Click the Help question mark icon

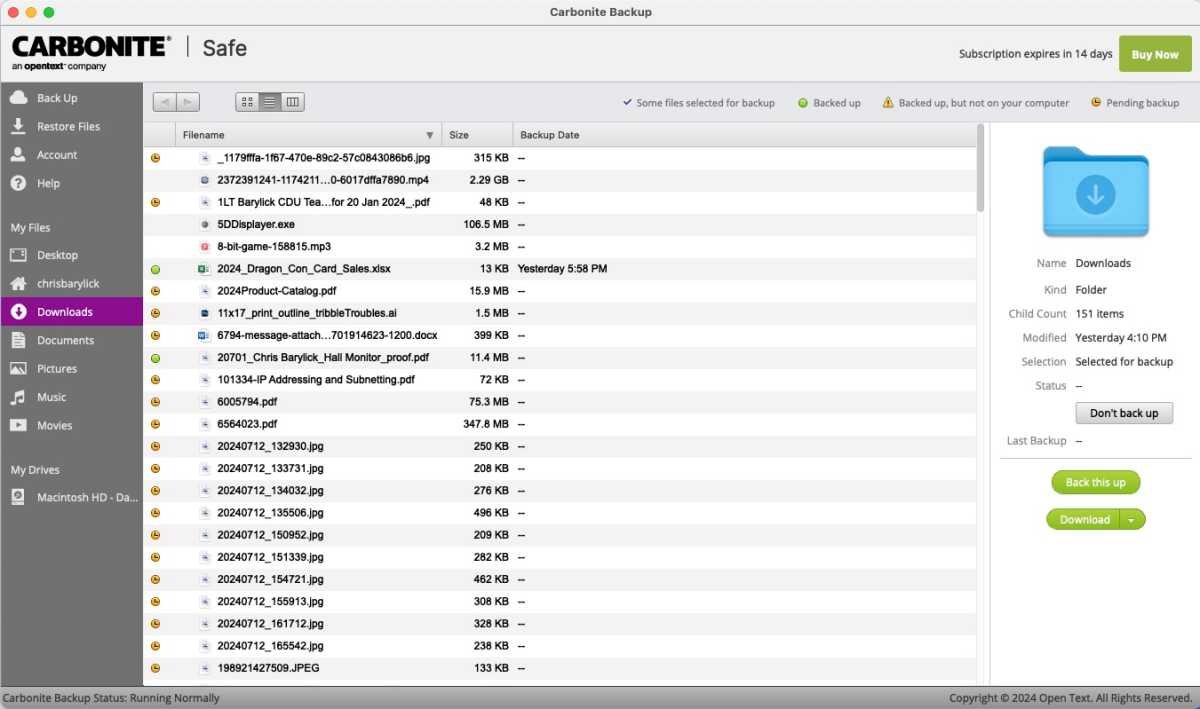pyautogui.click(x=18, y=183)
